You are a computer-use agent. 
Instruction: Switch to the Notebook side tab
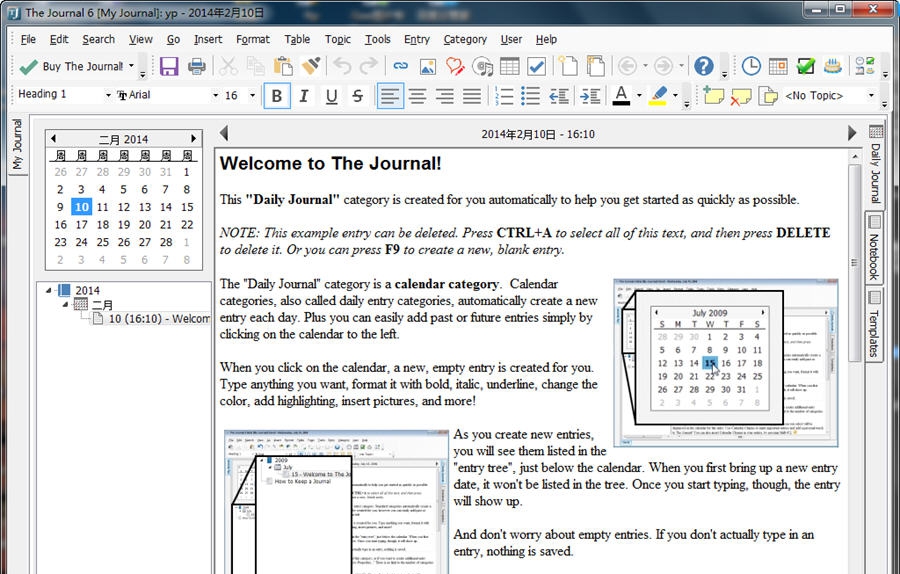point(874,248)
